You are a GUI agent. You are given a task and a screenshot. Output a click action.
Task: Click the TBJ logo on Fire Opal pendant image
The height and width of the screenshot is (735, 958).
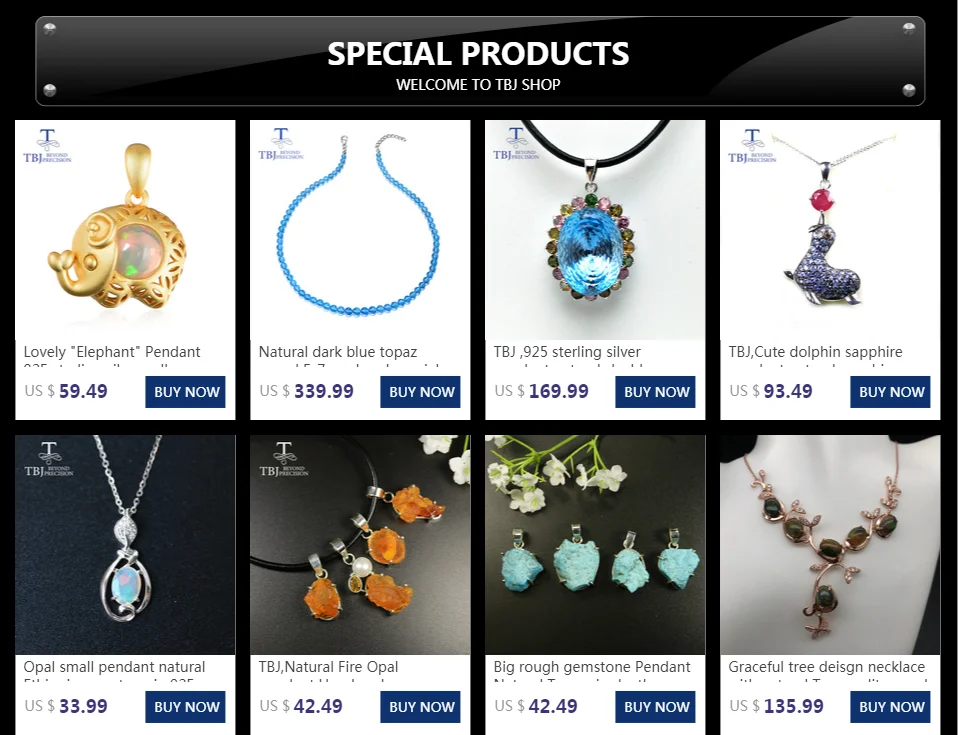click(x=284, y=459)
